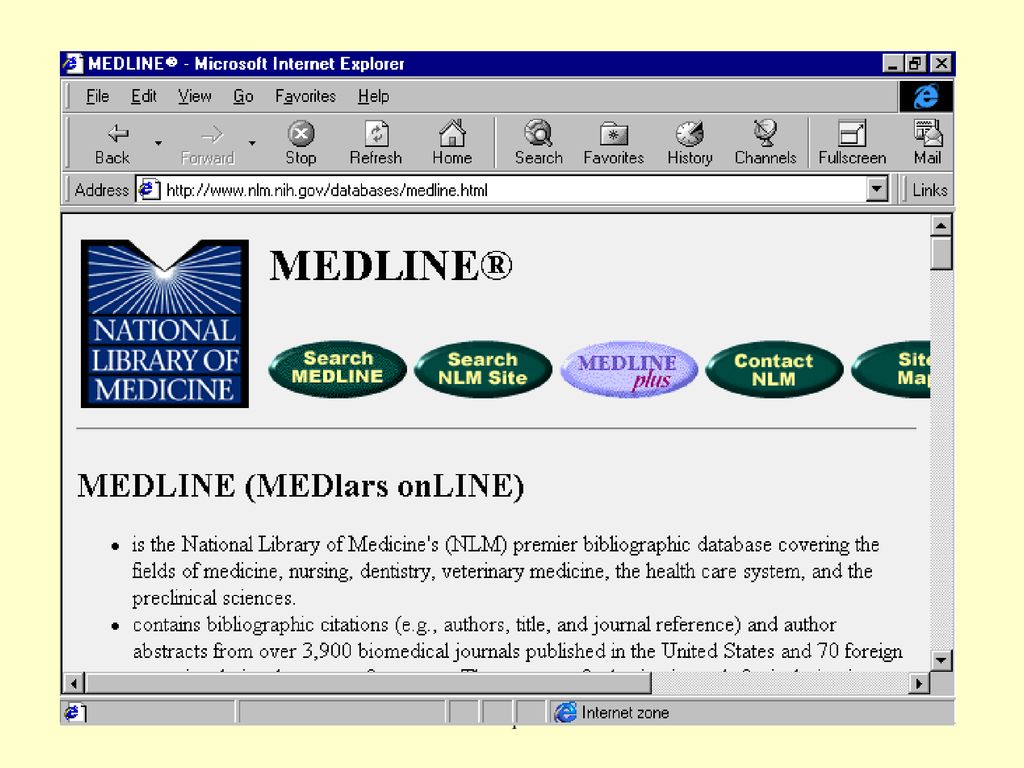Viewport: 1024px width, 768px height.
Task: Expand the Back button history dropdown arrow
Action: [158, 142]
